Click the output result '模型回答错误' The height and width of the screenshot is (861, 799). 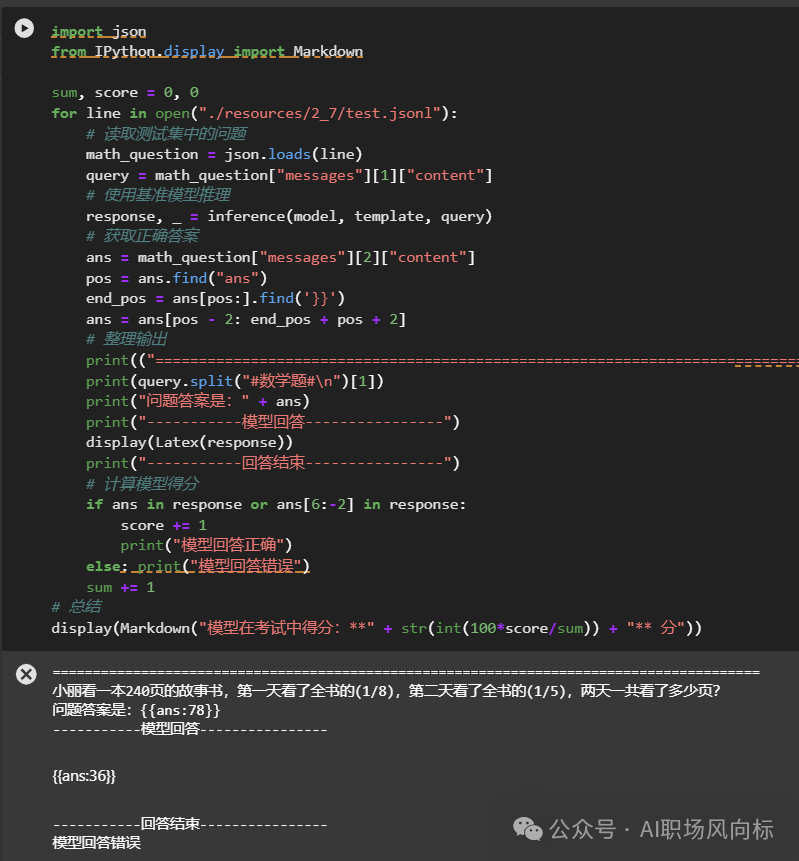[x=97, y=843]
